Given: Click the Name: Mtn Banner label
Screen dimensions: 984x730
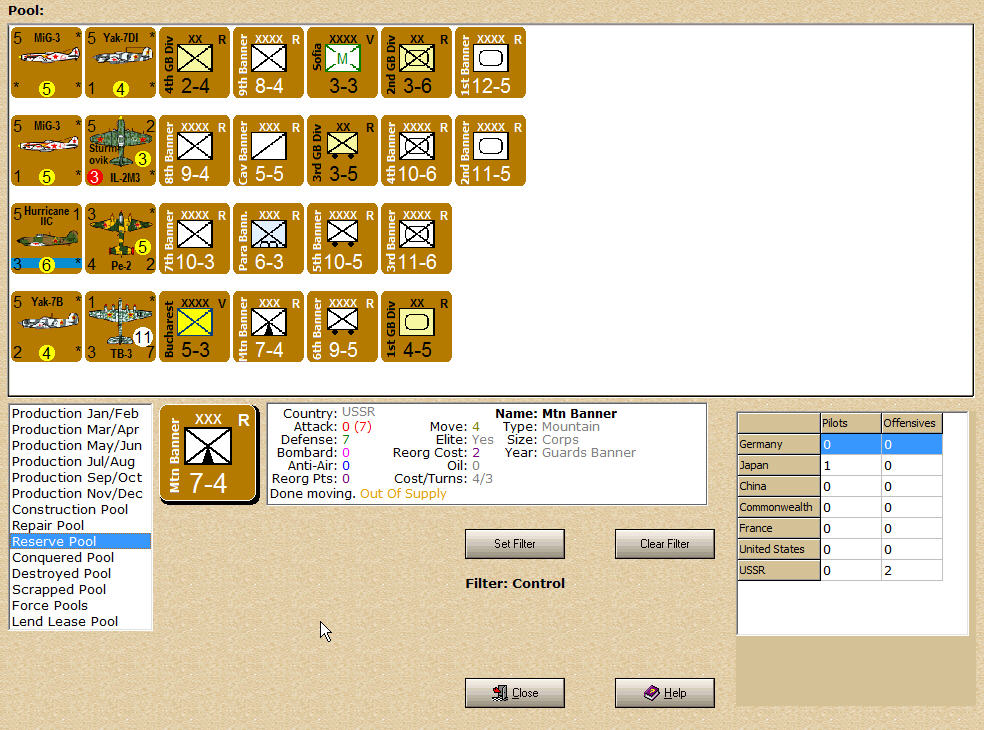Looking at the screenshot, I should pyautogui.click(x=556, y=414).
